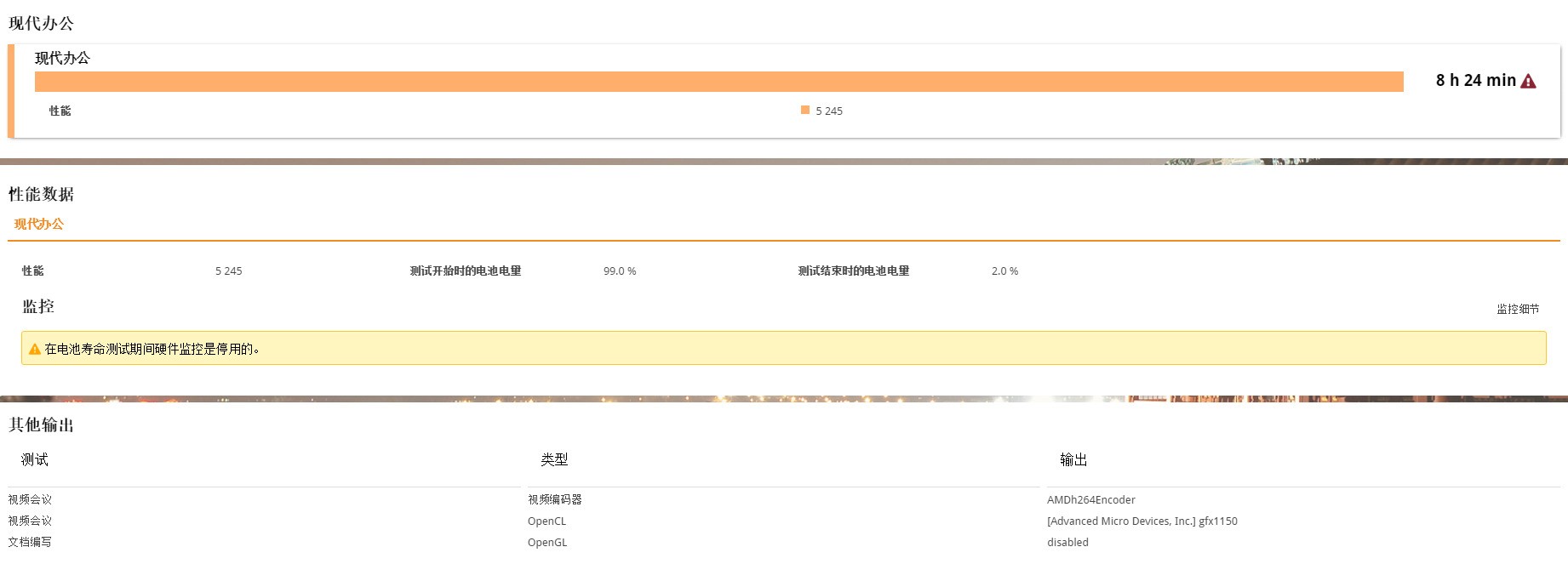Click the 测试 column header
Image resolution: width=1568 pixels, height=564 pixels.
(x=35, y=459)
